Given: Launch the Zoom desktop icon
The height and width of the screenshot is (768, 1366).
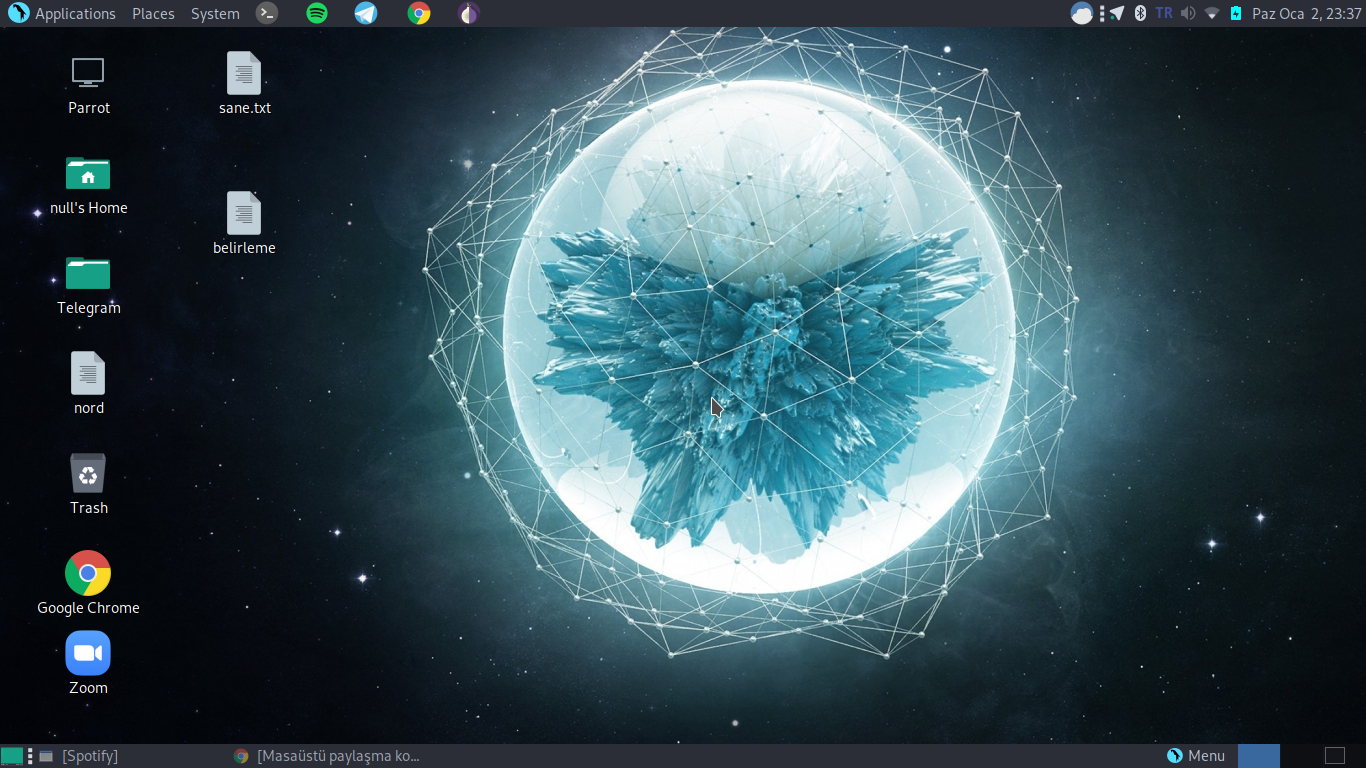Looking at the screenshot, I should (88, 653).
